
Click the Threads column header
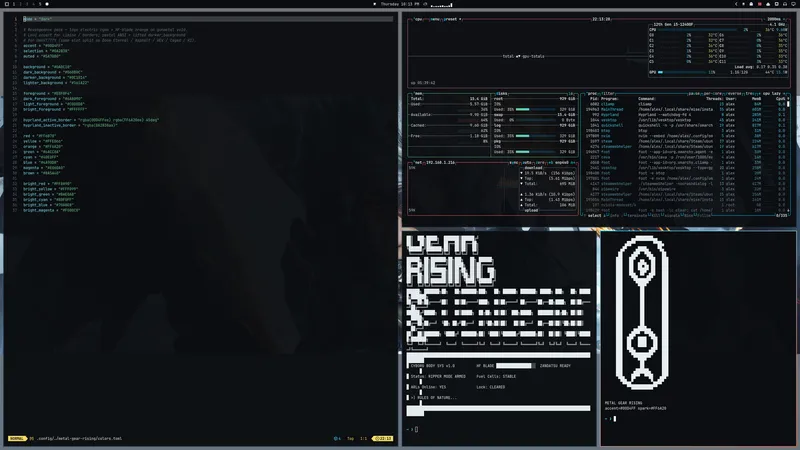[714, 99]
